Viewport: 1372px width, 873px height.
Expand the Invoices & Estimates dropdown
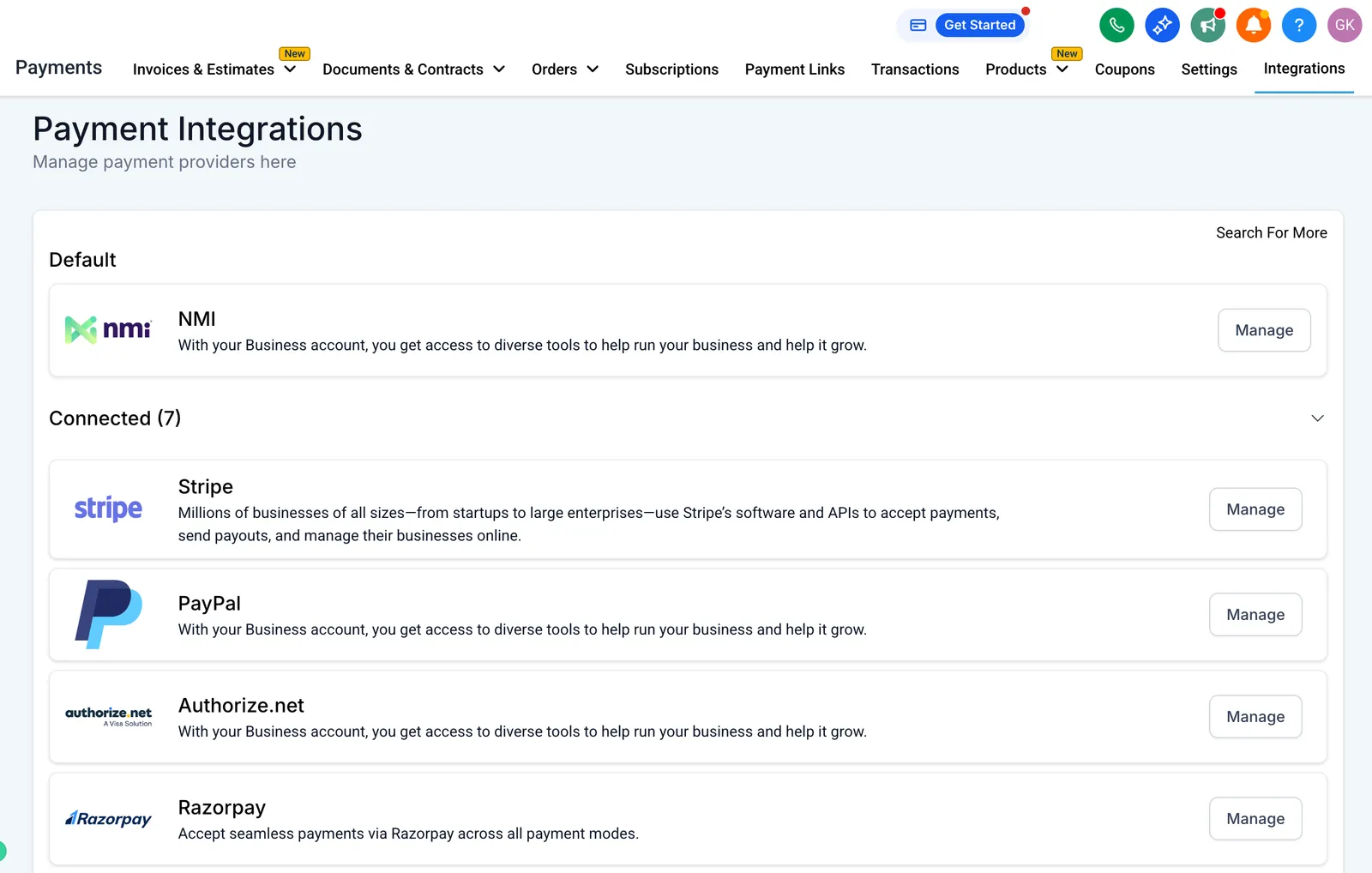290,69
